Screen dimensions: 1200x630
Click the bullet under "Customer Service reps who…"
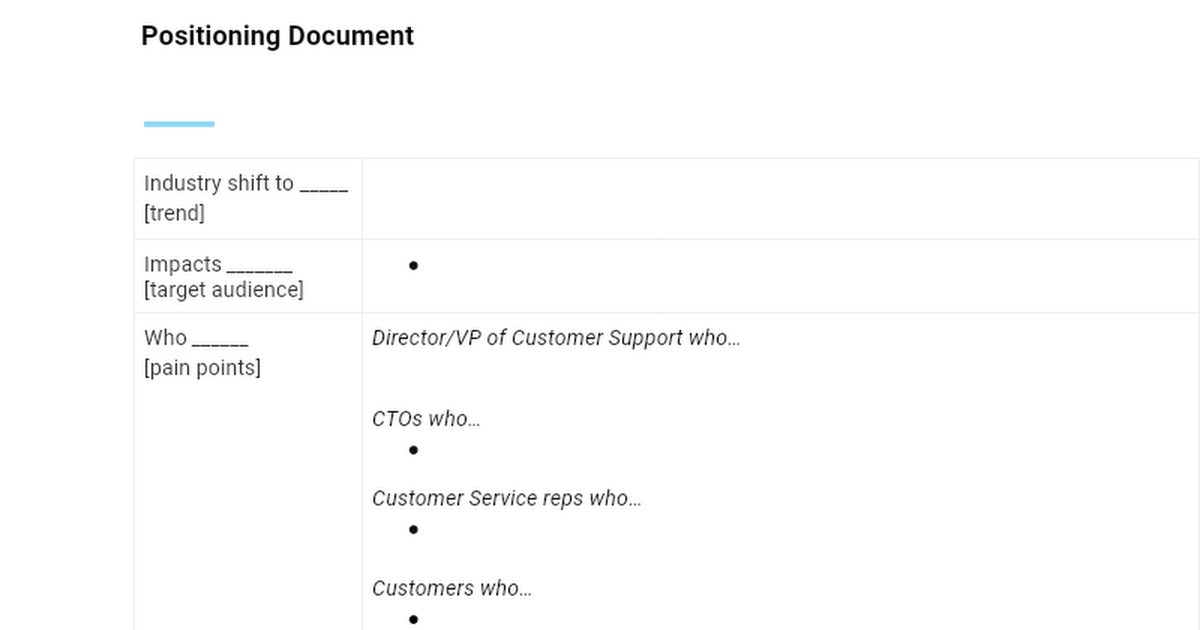click(x=413, y=529)
